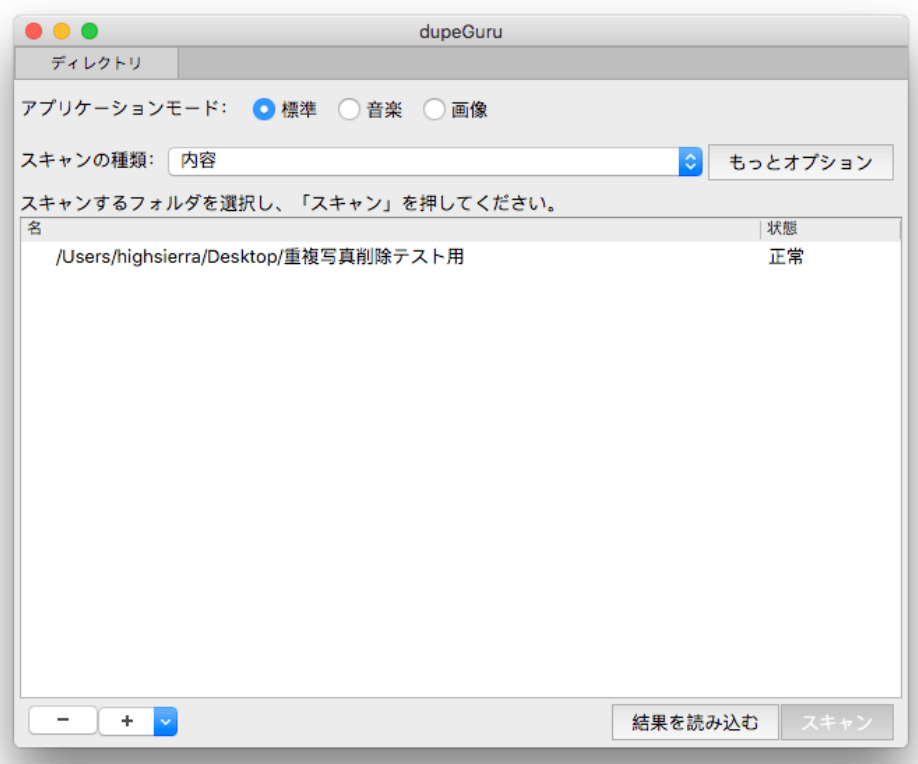Select the 重複写真削除テスト用 folder row
Image resolution: width=918 pixels, height=764 pixels.
[x=461, y=256]
